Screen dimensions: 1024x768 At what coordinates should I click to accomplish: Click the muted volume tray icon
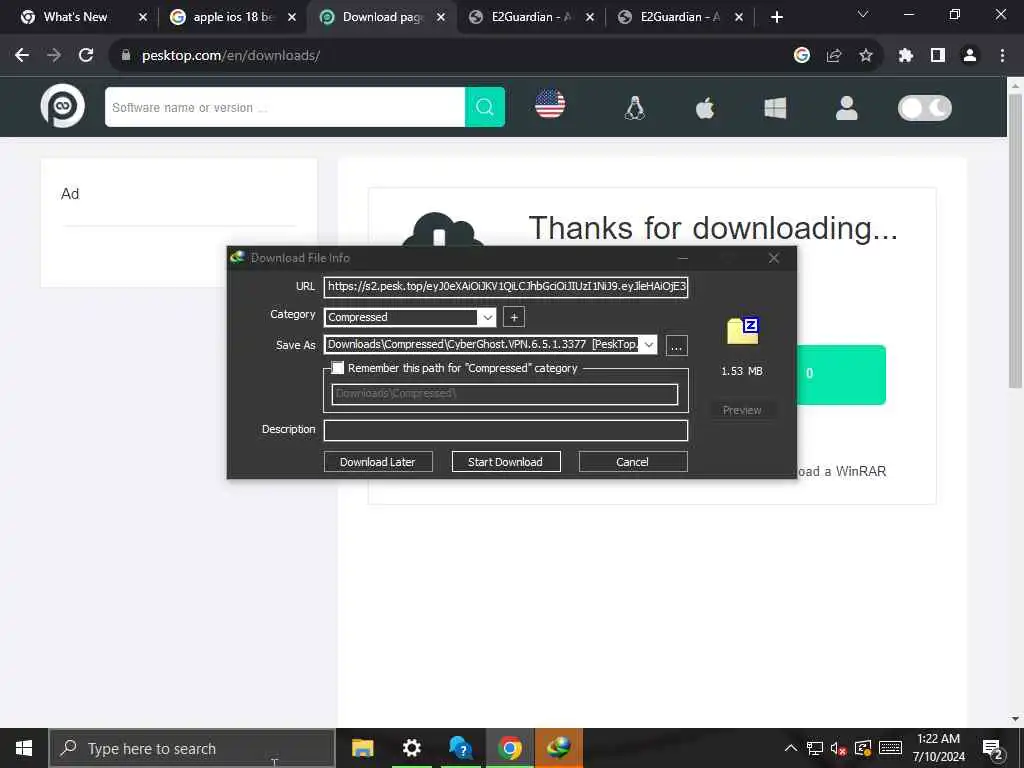[839, 748]
